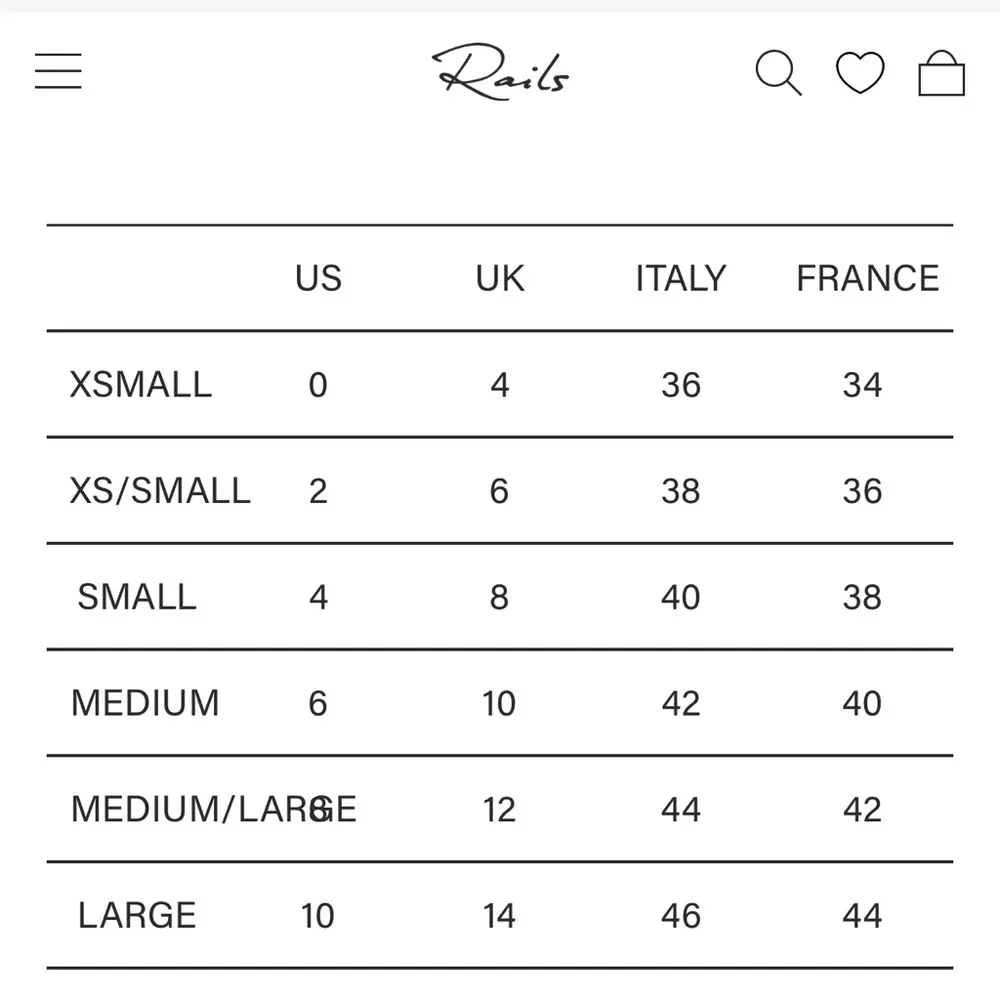1000x1000 pixels.
Task: Click the ITALY column header
Action: pos(680,278)
